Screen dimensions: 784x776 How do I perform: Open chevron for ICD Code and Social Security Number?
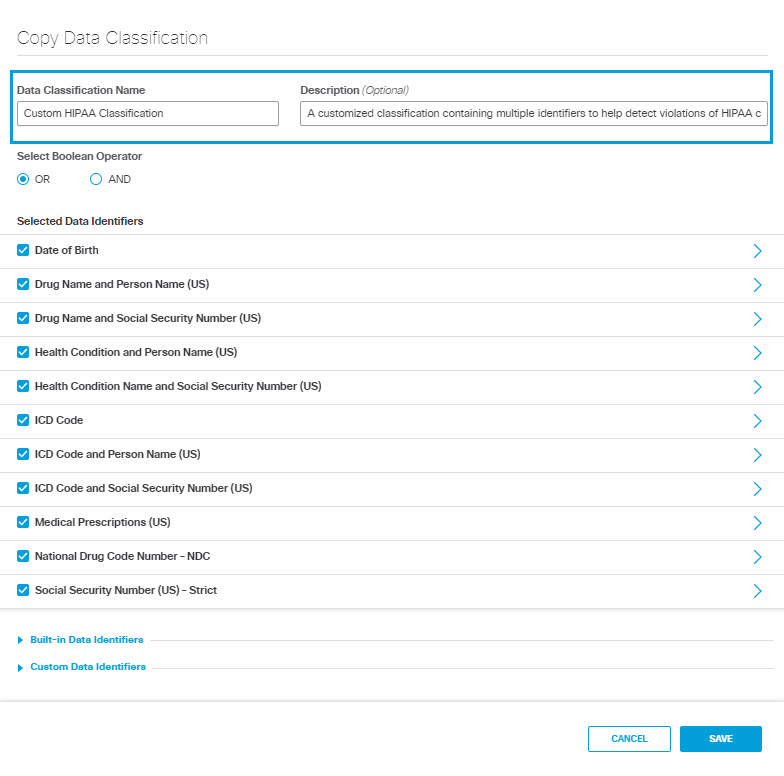(x=757, y=489)
